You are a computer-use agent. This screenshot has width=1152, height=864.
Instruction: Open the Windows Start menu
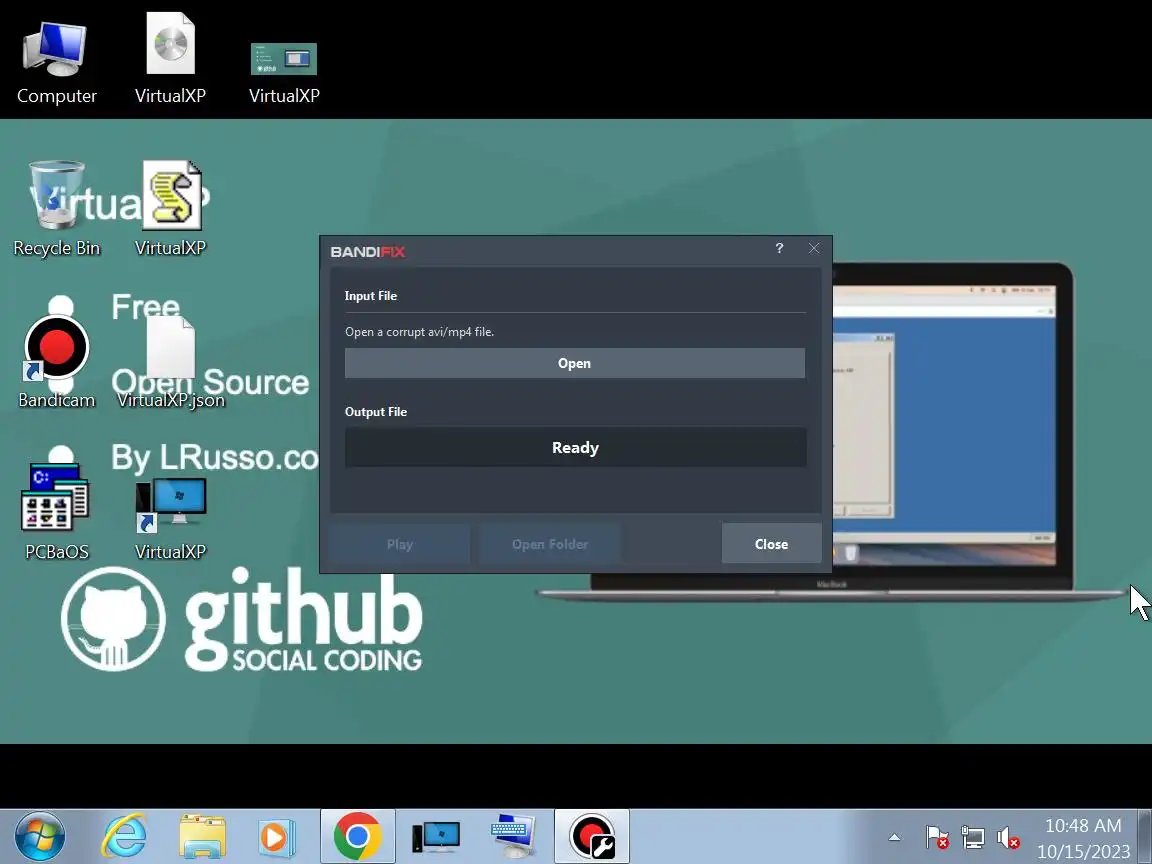pyautogui.click(x=40, y=837)
